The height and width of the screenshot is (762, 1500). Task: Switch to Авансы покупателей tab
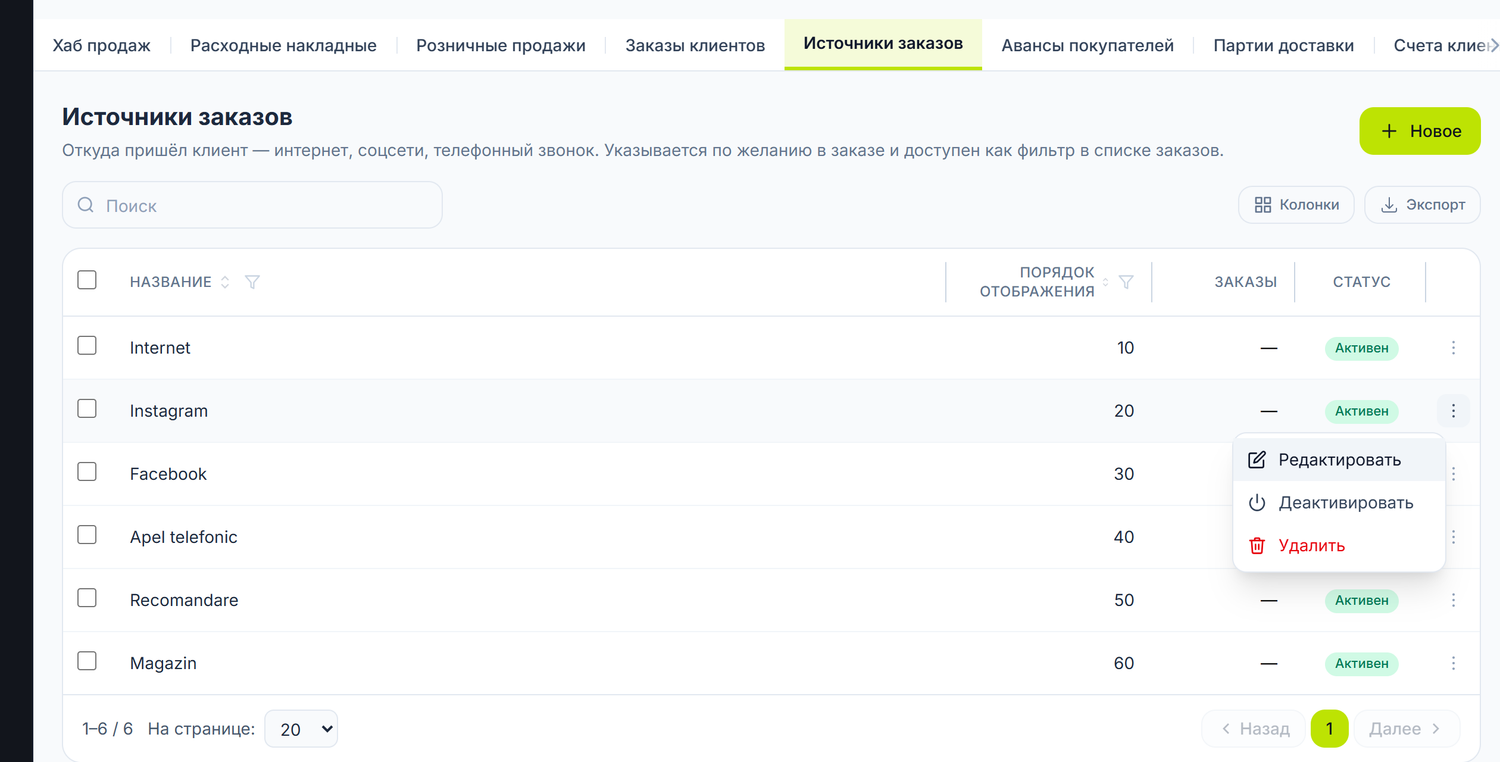tap(1088, 45)
